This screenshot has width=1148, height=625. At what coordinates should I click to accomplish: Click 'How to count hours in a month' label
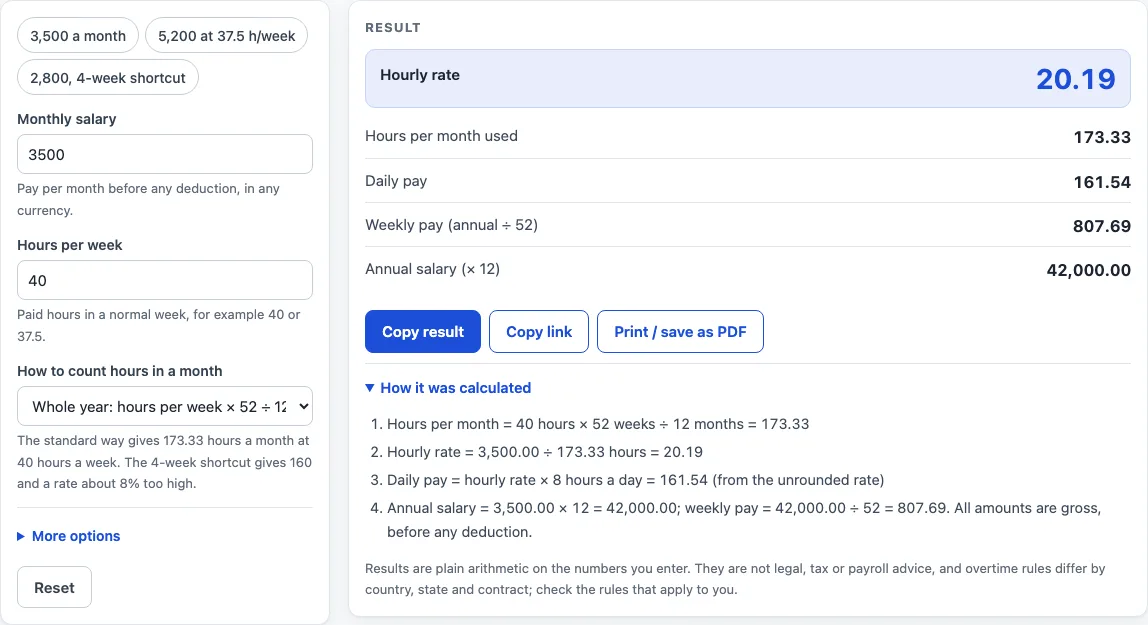119,370
